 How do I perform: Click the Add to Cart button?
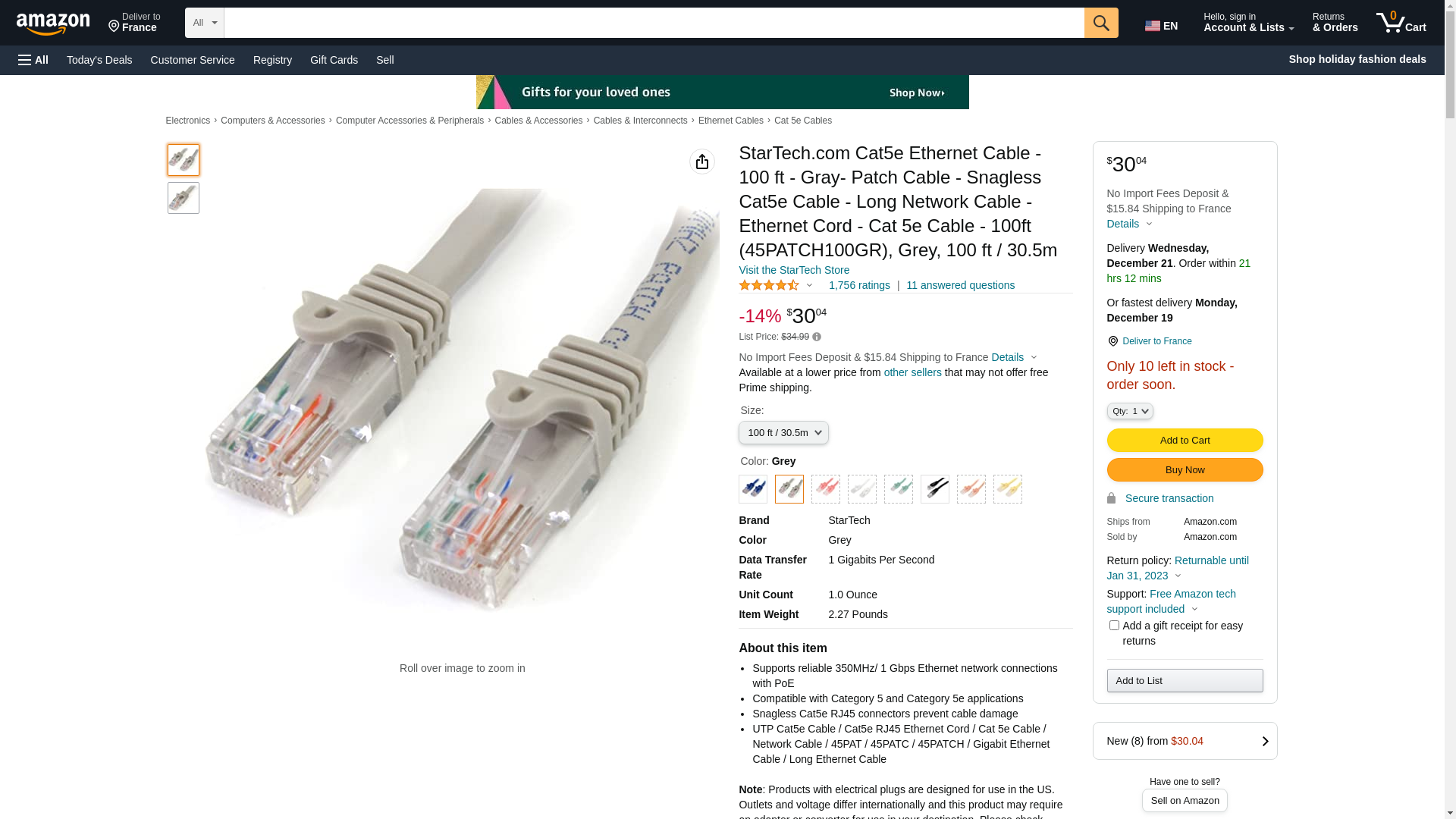1185,441
